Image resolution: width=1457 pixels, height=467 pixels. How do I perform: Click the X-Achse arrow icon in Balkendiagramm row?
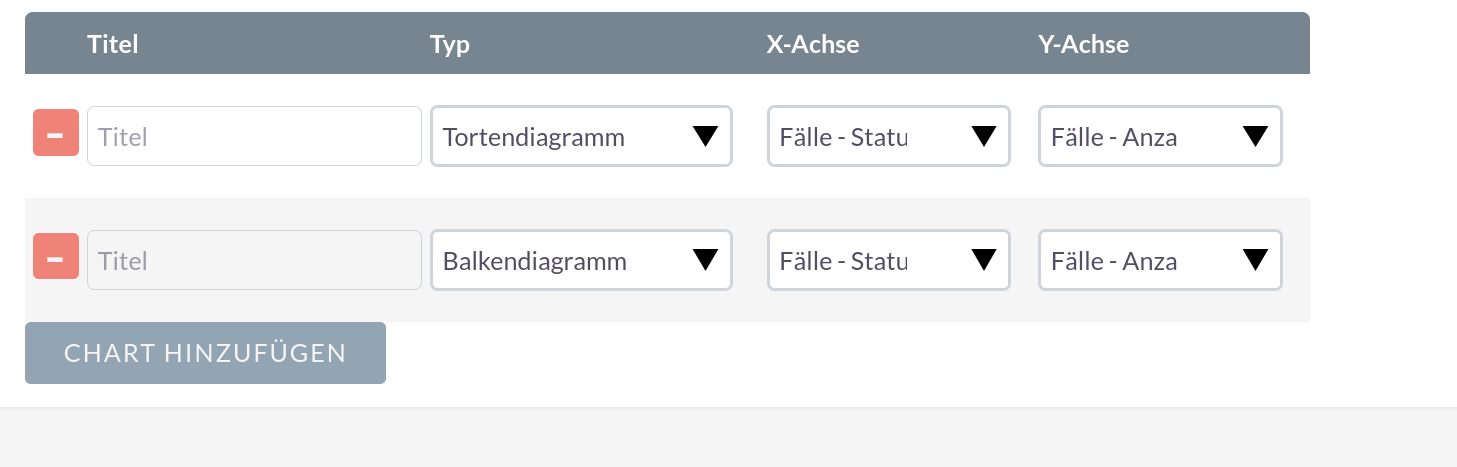click(983, 260)
